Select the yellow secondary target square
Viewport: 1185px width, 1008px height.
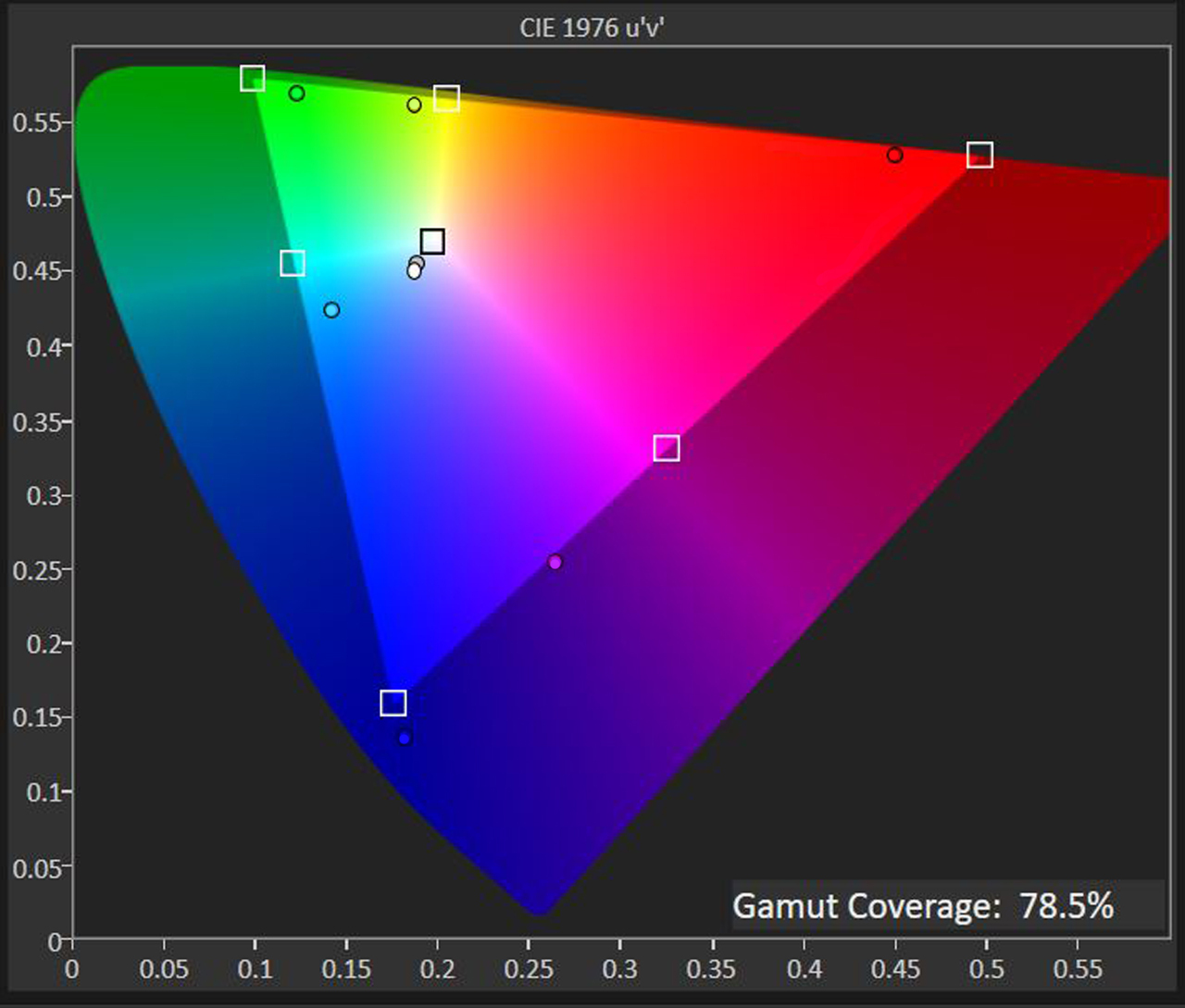tap(446, 98)
